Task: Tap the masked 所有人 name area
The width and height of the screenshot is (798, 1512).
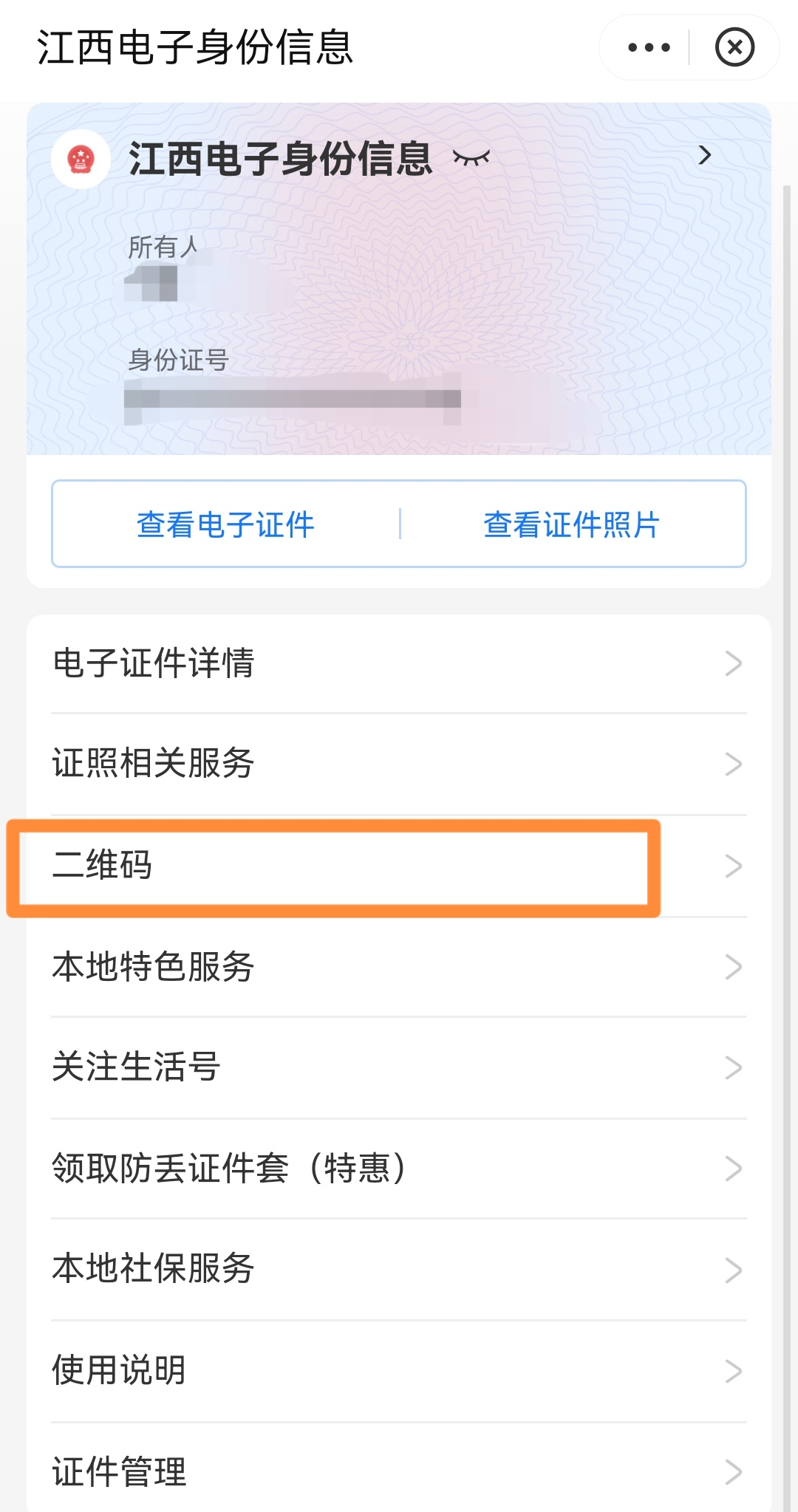Action: click(151, 284)
